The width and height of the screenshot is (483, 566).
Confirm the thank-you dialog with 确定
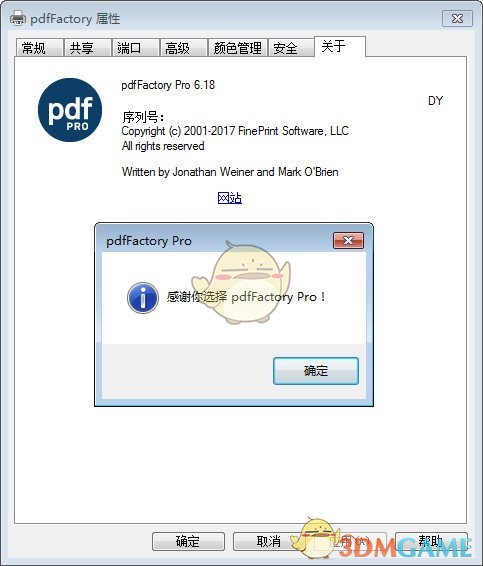point(316,371)
